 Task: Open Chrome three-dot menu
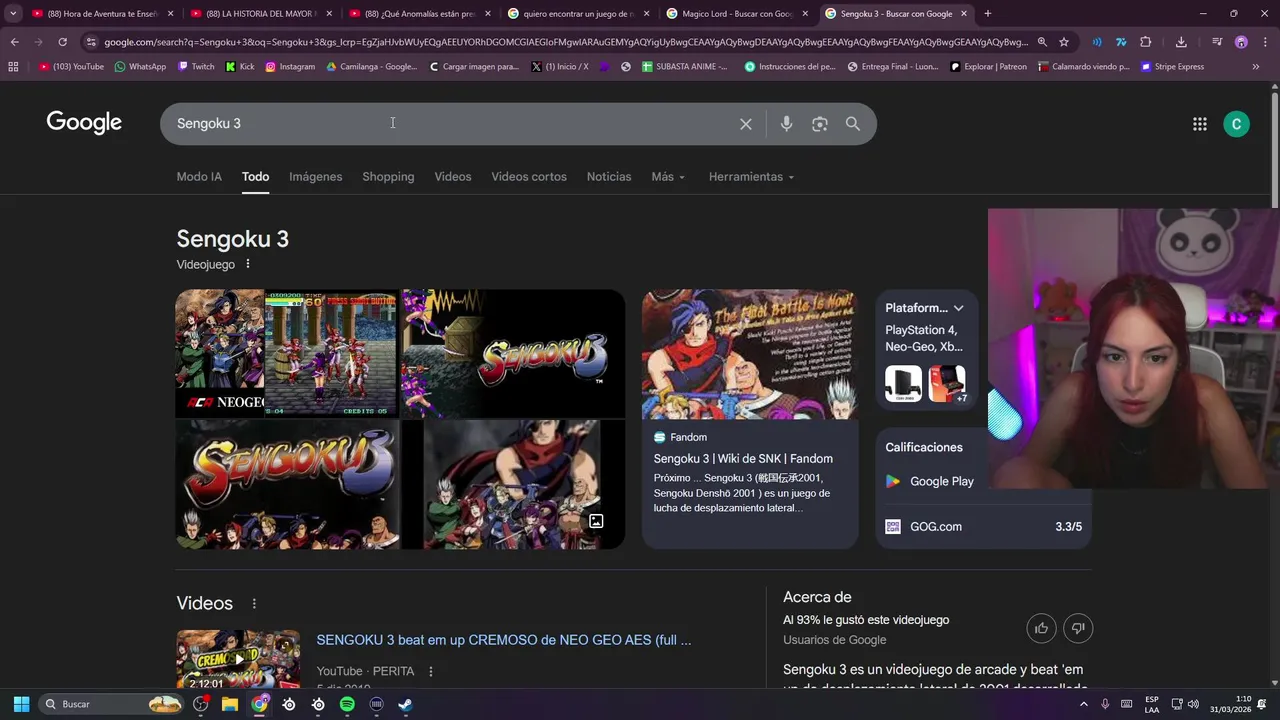(1265, 42)
